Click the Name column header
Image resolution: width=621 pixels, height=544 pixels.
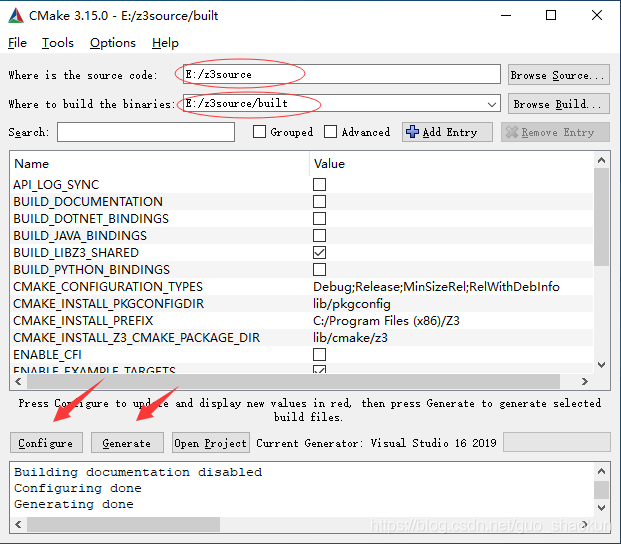point(32,164)
